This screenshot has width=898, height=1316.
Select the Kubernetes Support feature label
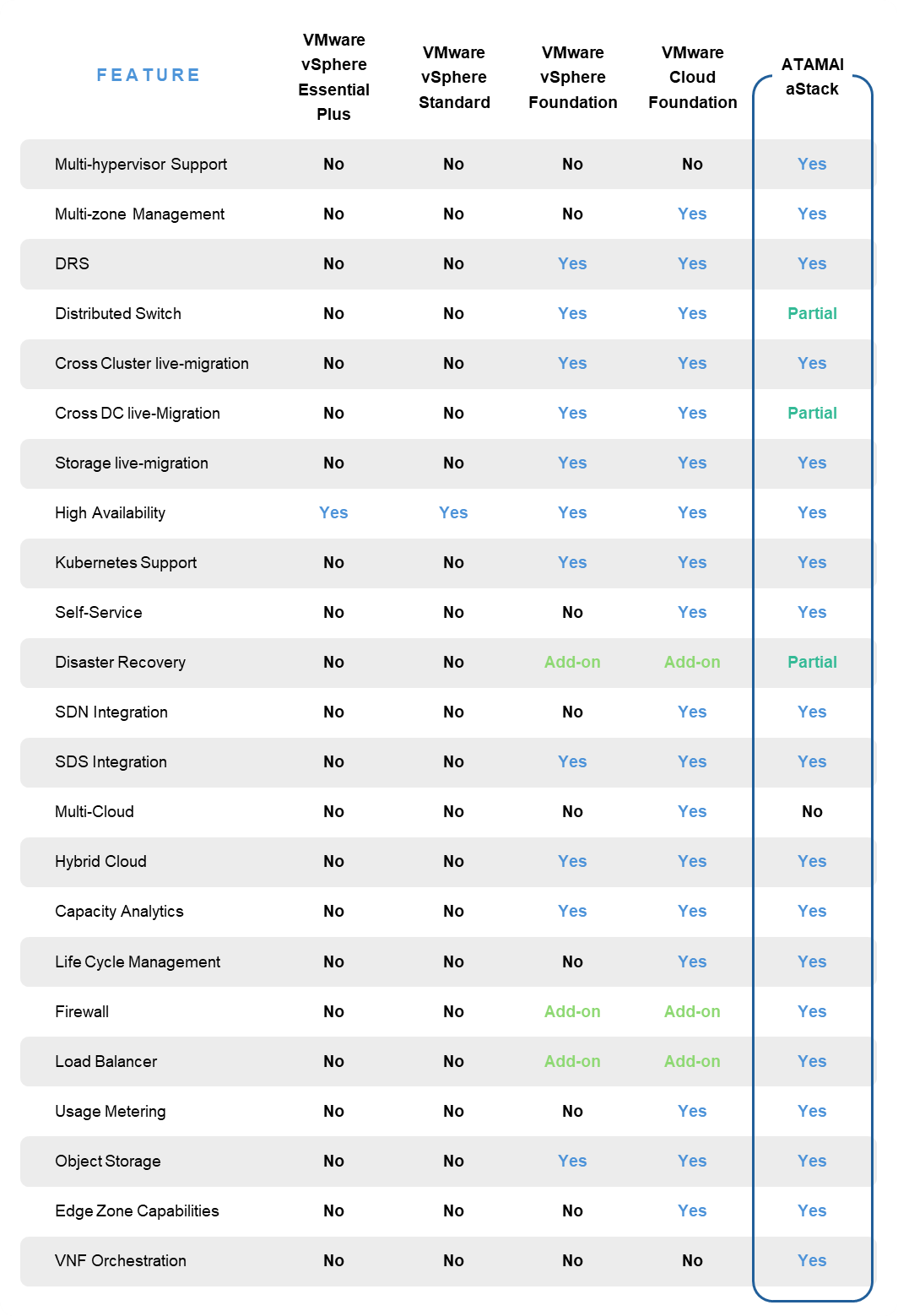click(x=126, y=563)
